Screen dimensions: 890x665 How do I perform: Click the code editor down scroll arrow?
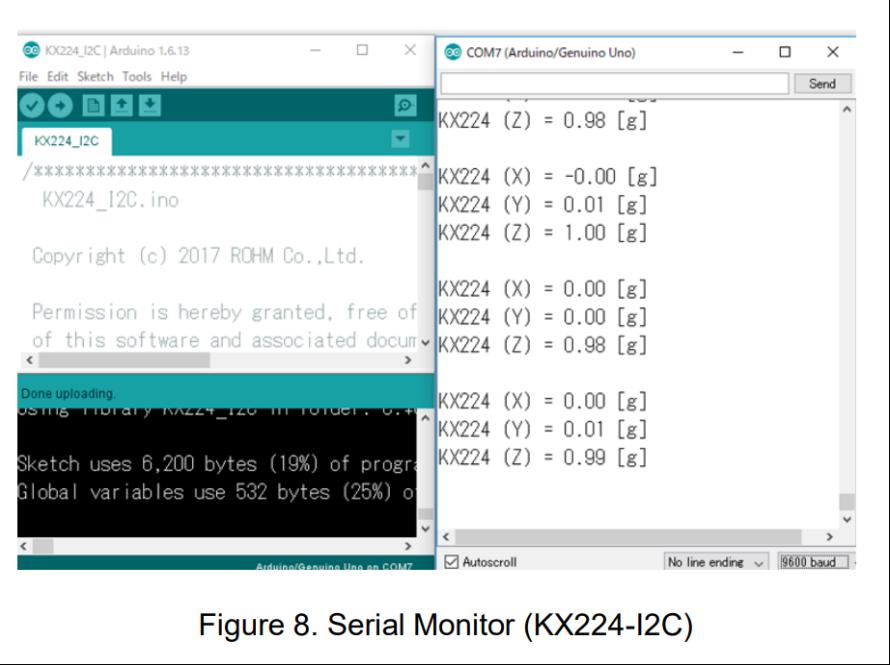(425, 343)
